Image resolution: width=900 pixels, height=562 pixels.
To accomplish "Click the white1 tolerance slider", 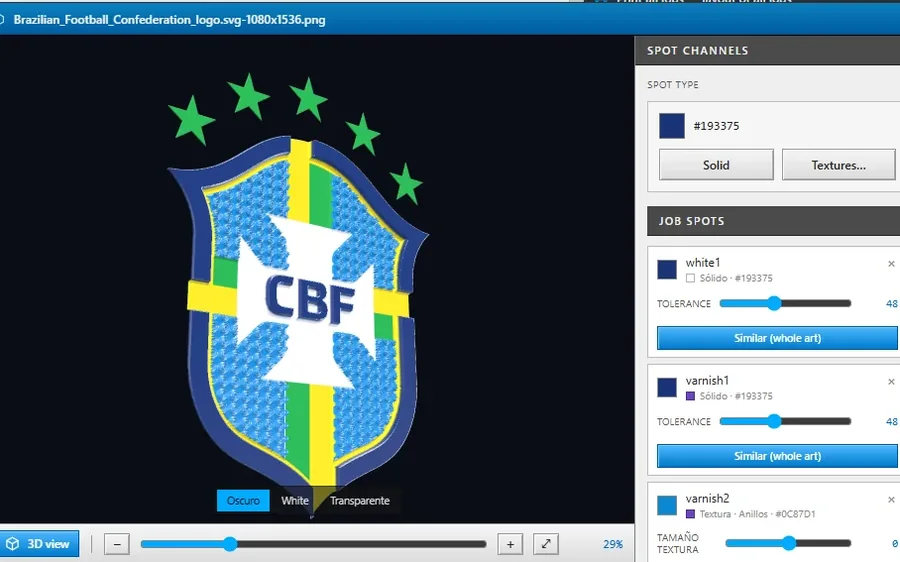I will 785,303.
